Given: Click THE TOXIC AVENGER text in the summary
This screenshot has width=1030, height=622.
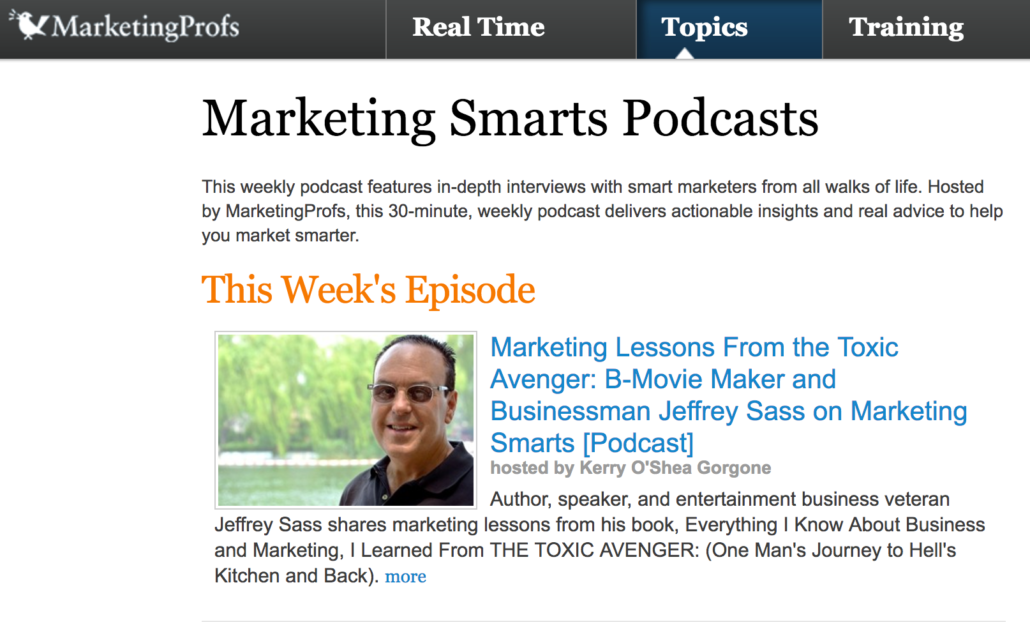Looking at the screenshot, I should coord(594,550).
